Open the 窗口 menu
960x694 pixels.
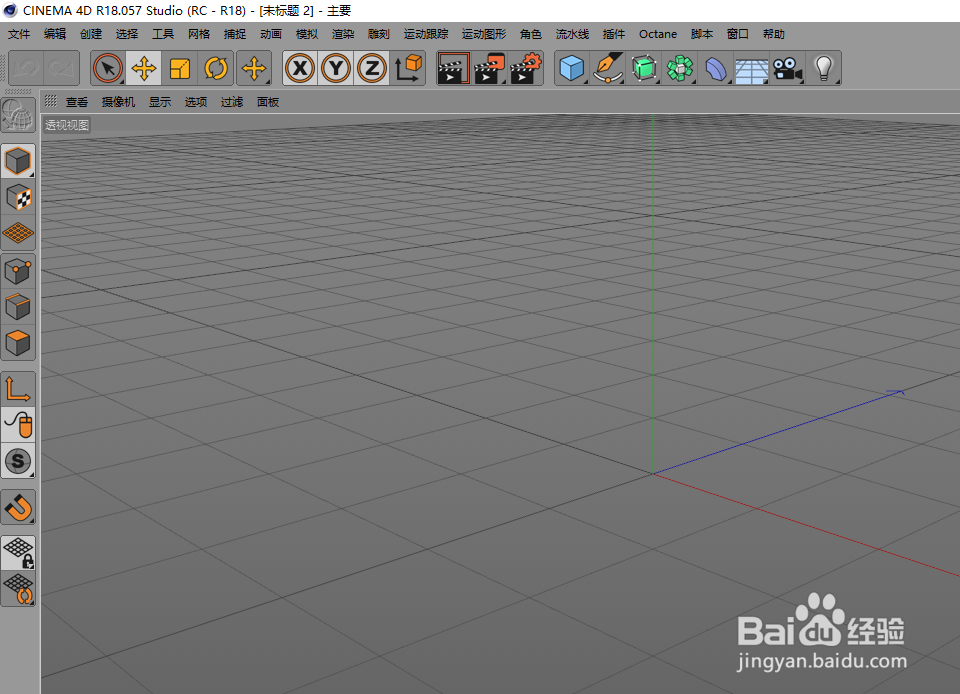738,34
